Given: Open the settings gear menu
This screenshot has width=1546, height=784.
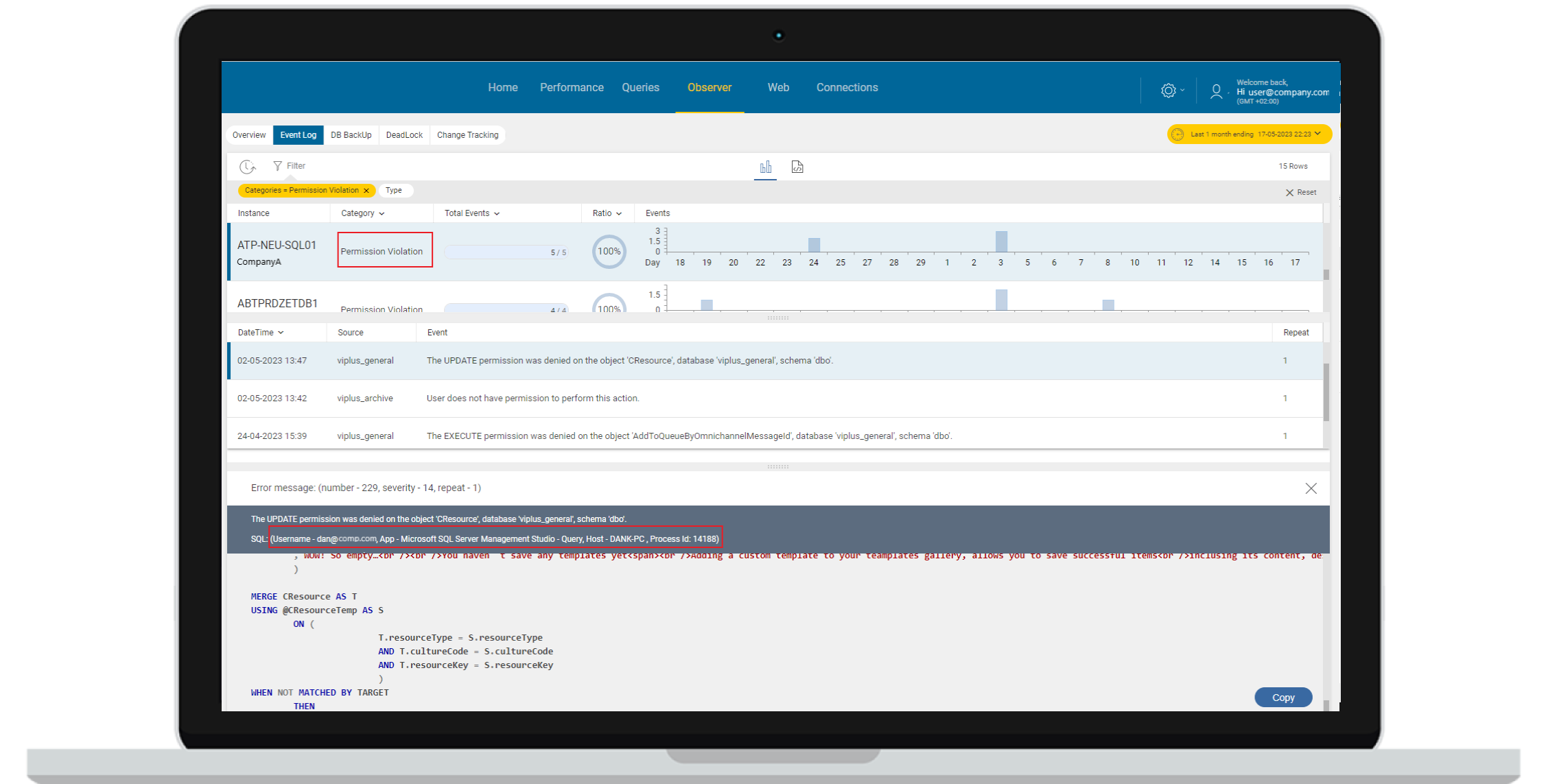Looking at the screenshot, I should click(x=1169, y=91).
